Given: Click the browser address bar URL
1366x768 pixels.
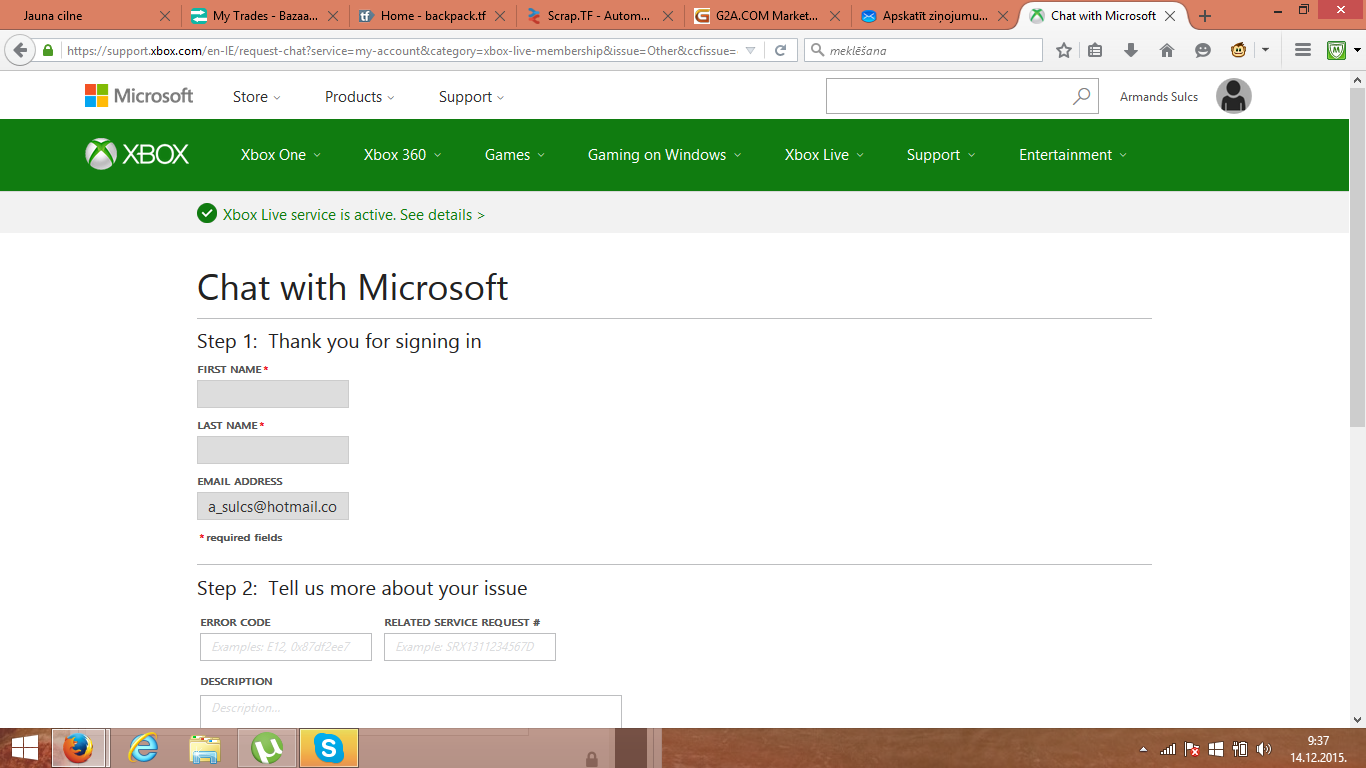Looking at the screenshot, I should pyautogui.click(x=401, y=50).
